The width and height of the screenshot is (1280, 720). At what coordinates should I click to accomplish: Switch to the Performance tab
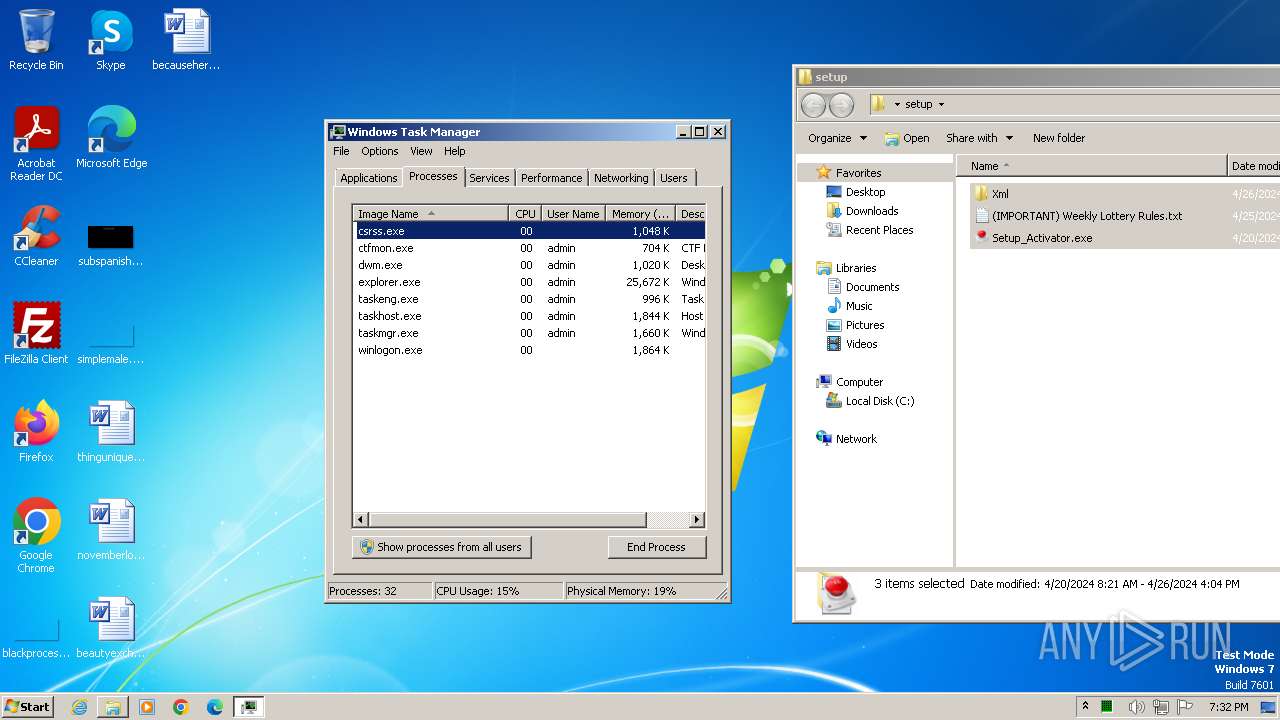pyautogui.click(x=551, y=178)
